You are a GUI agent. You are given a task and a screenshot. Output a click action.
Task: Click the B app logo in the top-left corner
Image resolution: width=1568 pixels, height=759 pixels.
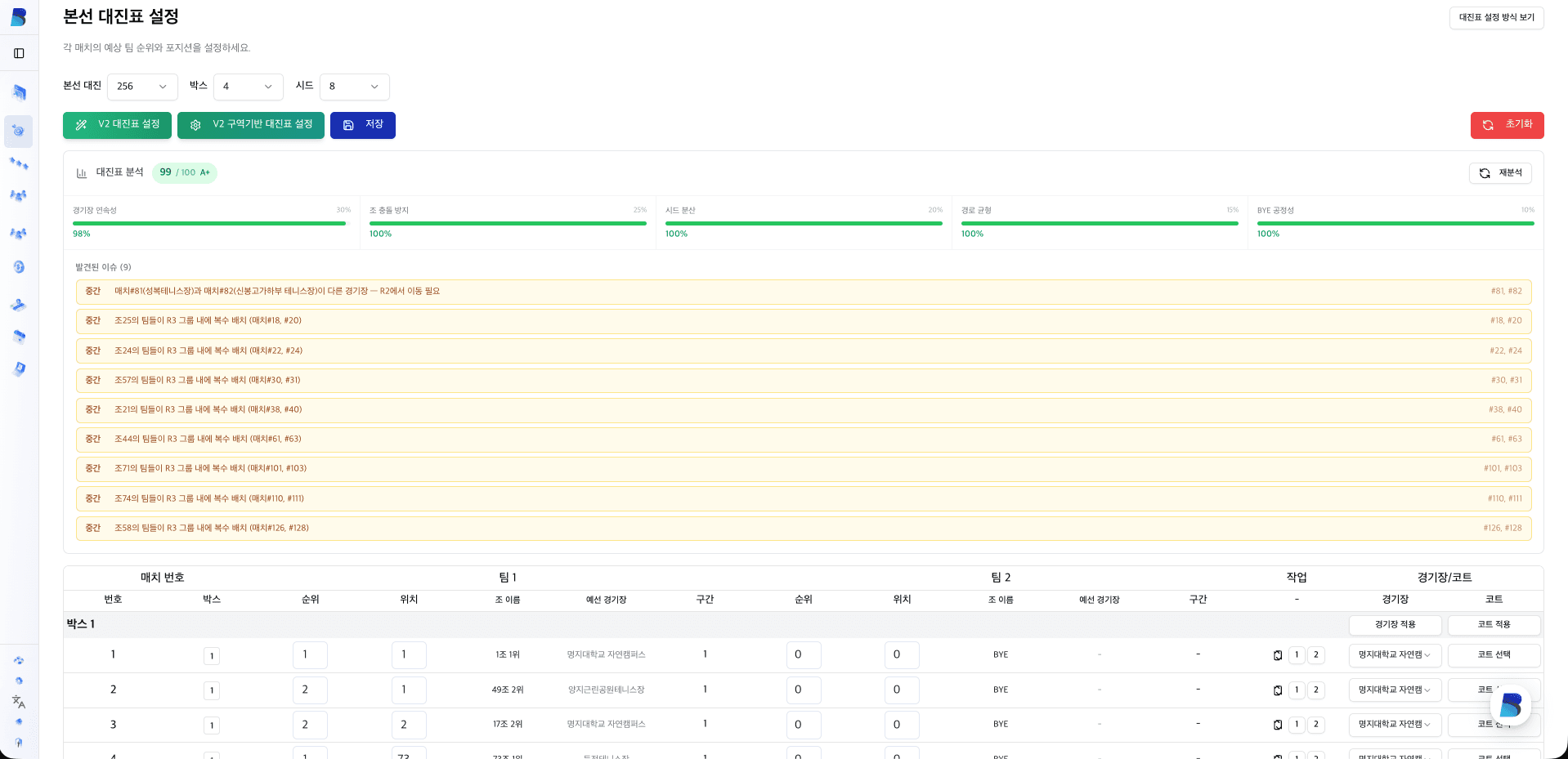(x=19, y=16)
